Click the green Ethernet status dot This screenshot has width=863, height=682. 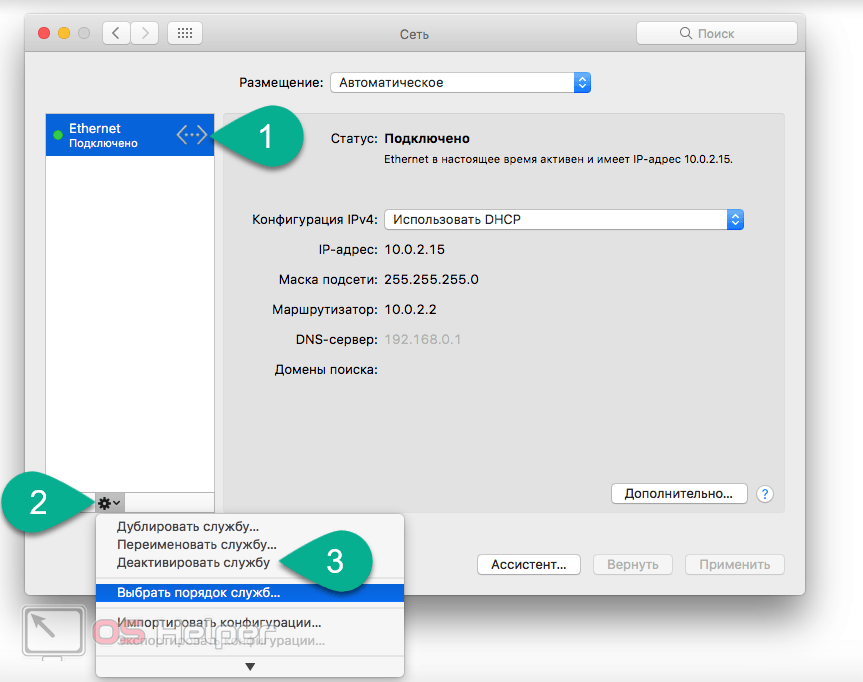click(x=58, y=135)
